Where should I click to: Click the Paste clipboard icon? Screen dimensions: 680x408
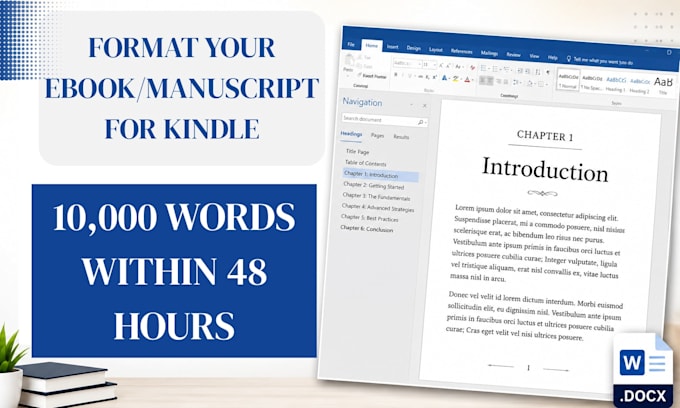[349, 61]
